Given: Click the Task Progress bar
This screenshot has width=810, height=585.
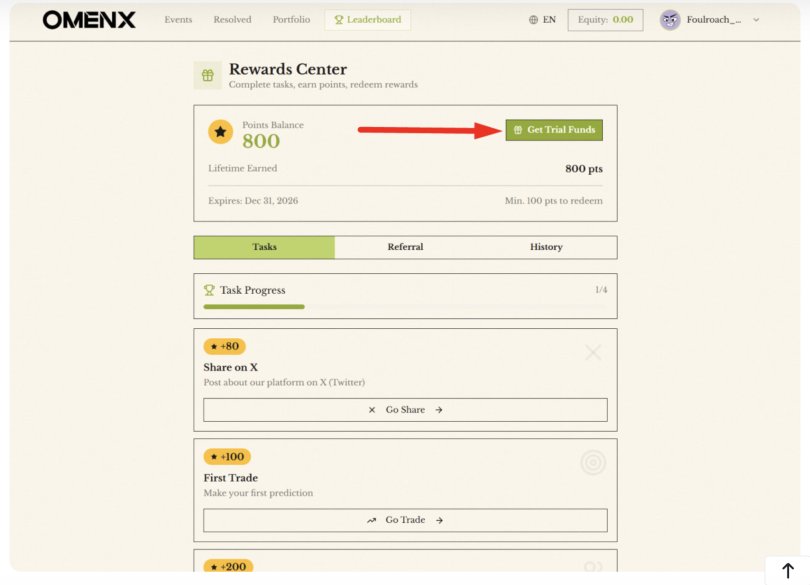Looking at the screenshot, I should click(x=405, y=306).
